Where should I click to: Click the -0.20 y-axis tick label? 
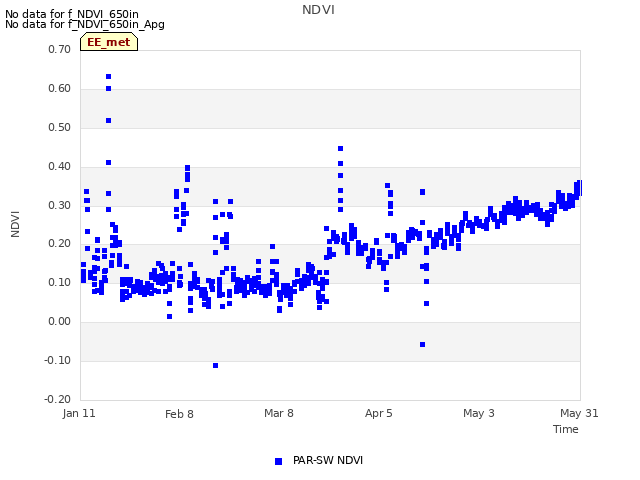click(x=58, y=399)
